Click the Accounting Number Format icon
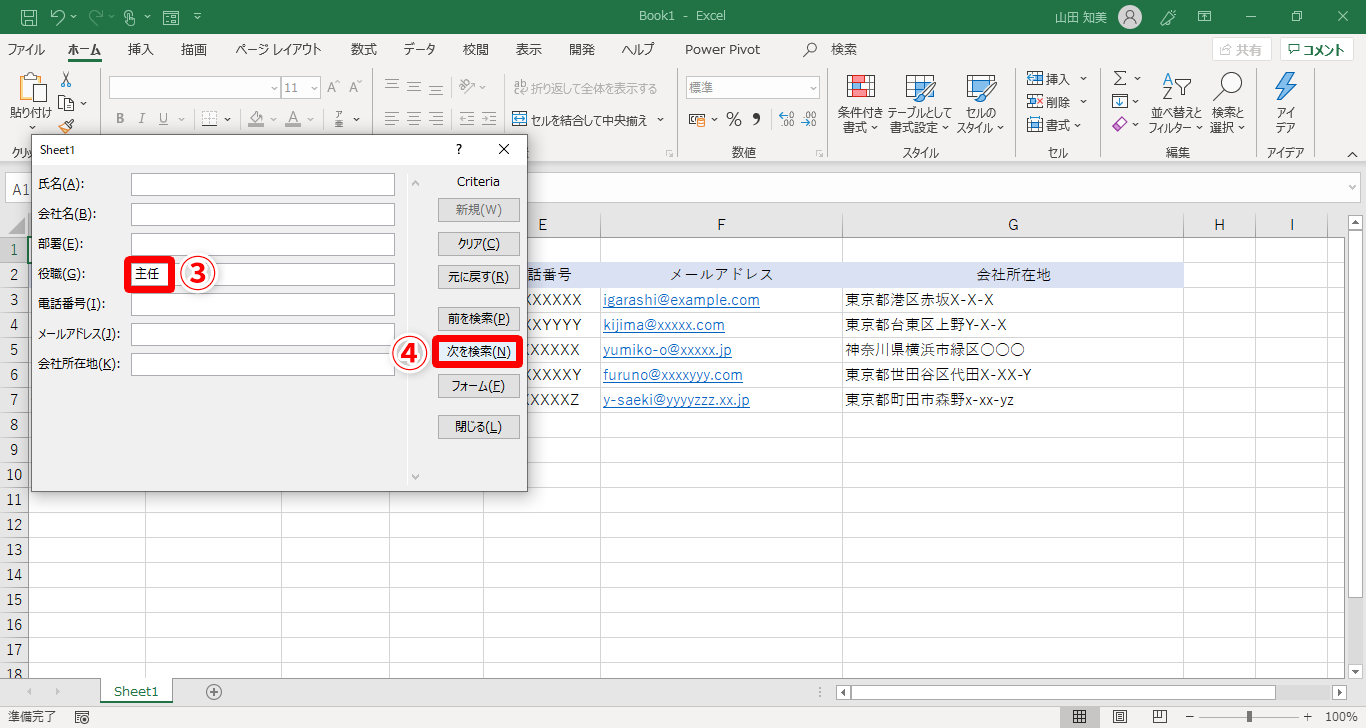This screenshot has height=728, width=1366. pos(696,120)
